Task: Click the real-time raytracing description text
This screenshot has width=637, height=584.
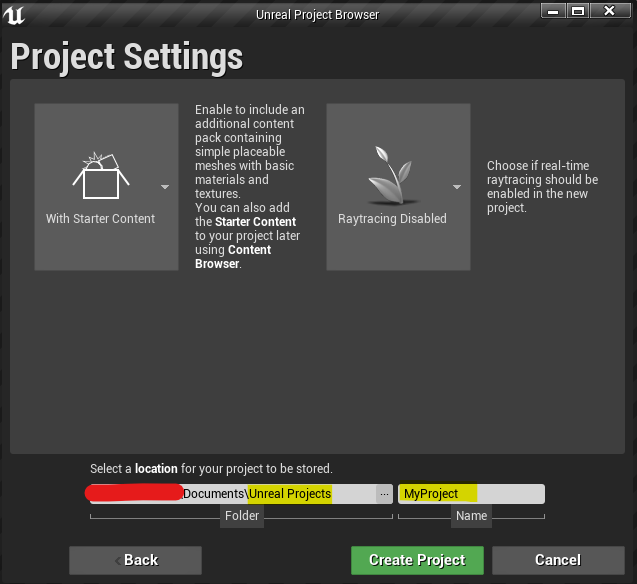Action: (542, 187)
